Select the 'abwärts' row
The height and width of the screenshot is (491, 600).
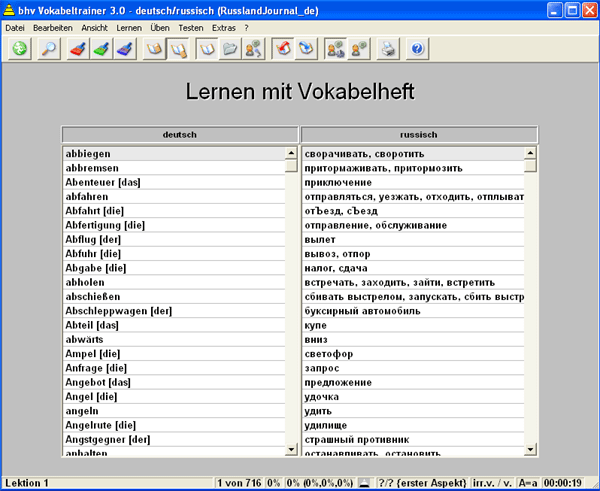click(174, 339)
